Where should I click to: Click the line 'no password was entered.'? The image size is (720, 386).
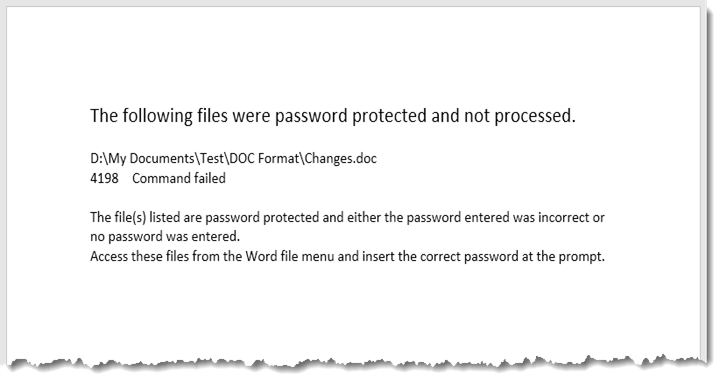[165, 237]
